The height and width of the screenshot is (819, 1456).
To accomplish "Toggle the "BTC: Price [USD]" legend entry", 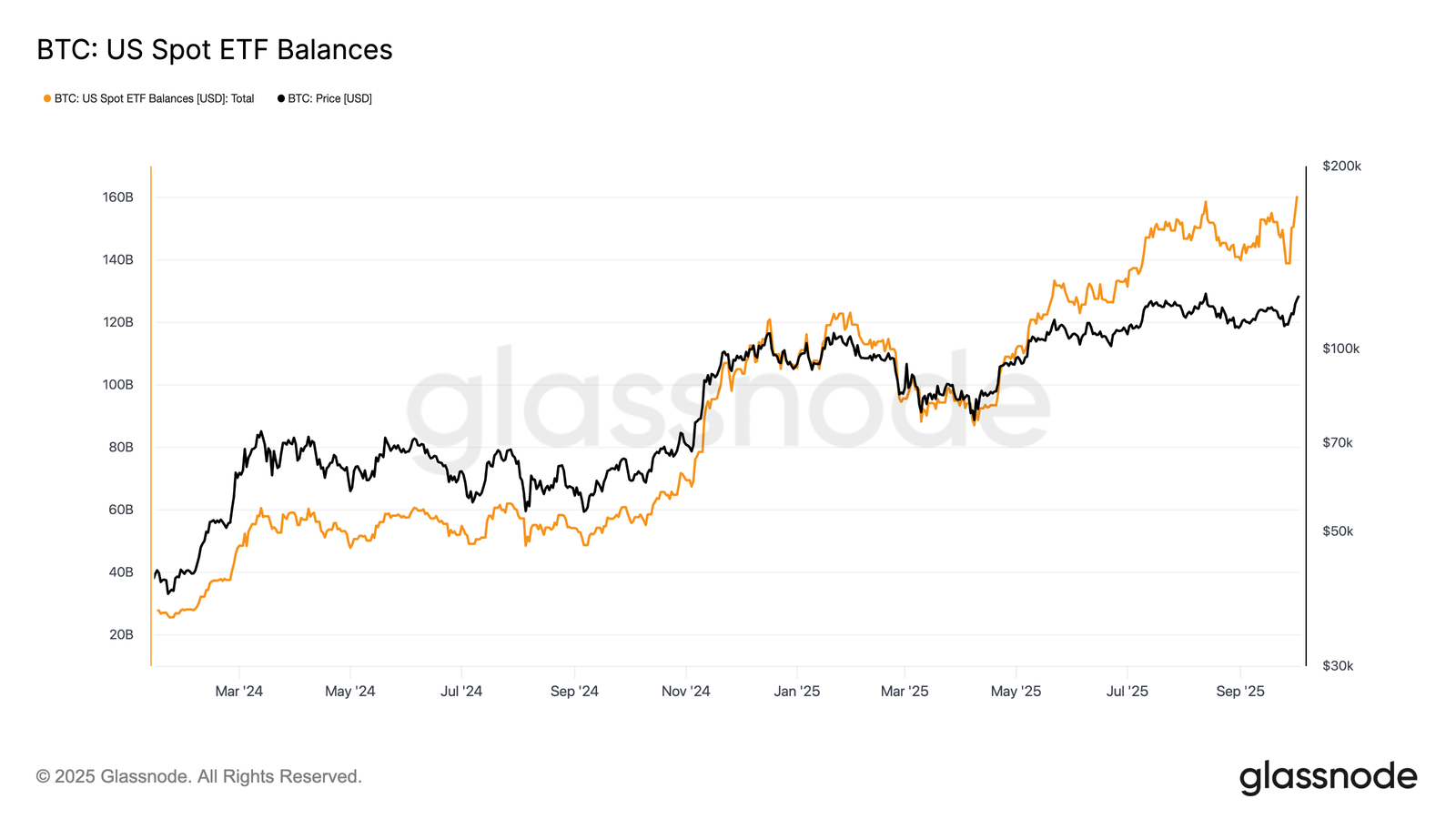I will (x=329, y=98).
